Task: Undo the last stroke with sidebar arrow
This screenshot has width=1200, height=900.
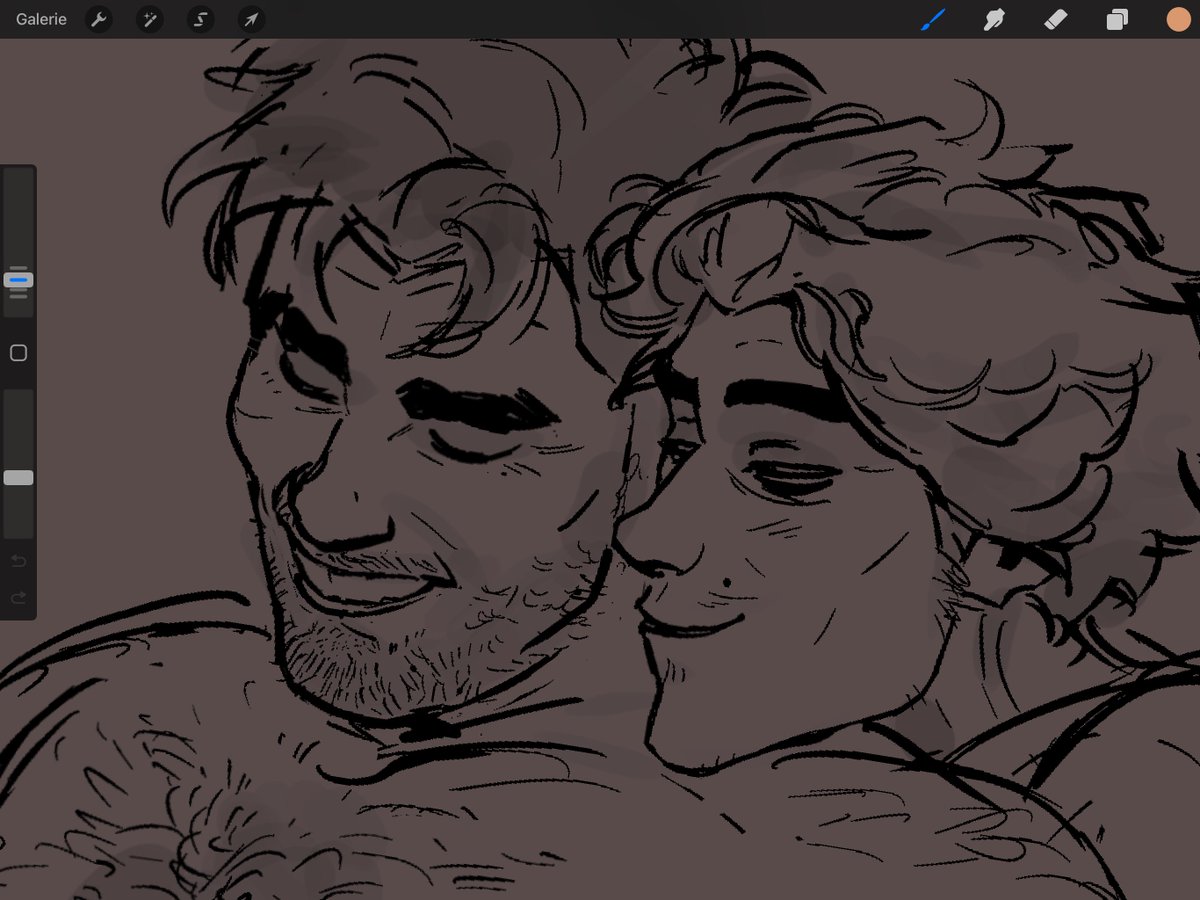Action: [x=18, y=561]
